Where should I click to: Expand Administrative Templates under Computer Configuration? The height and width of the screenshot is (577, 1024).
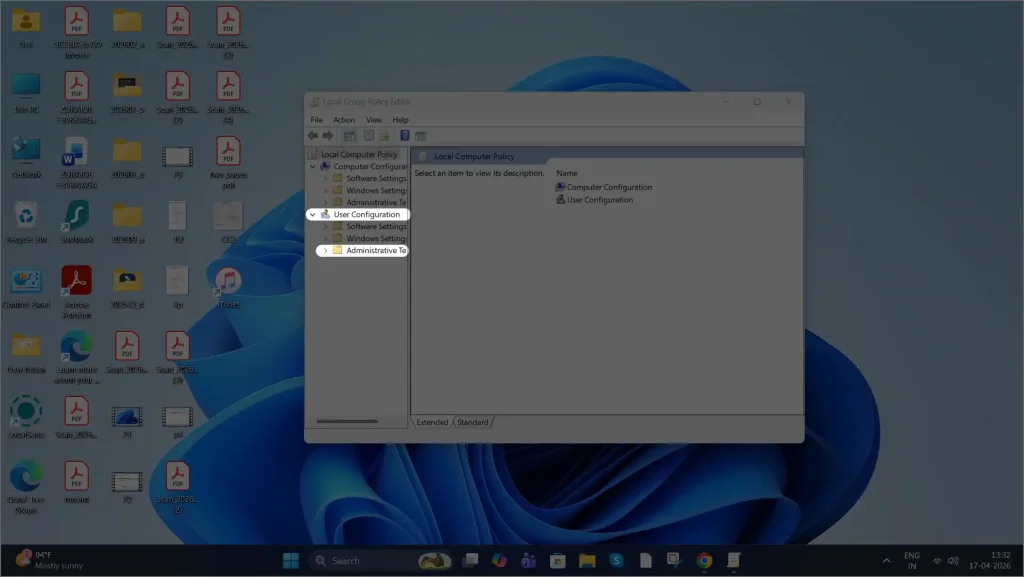coord(326,202)
